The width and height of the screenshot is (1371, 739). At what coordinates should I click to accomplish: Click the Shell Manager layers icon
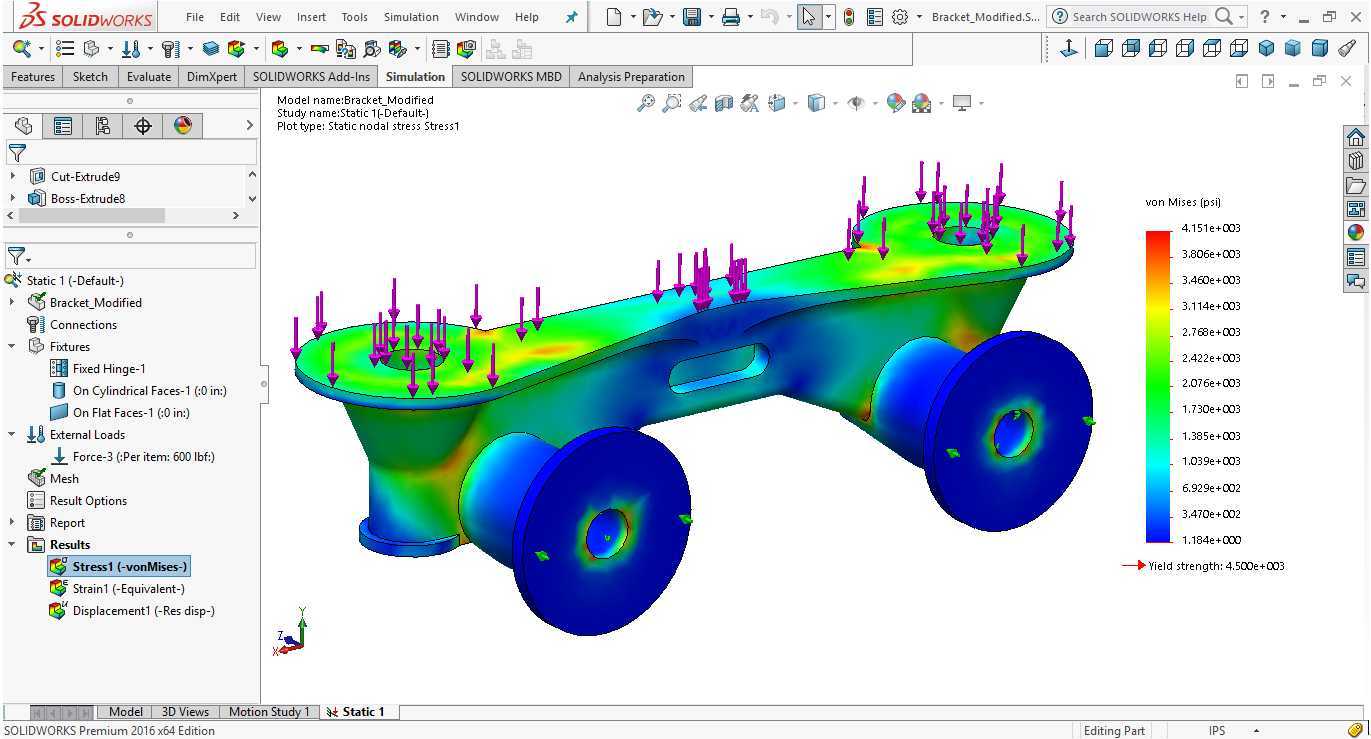click(210, 48)
